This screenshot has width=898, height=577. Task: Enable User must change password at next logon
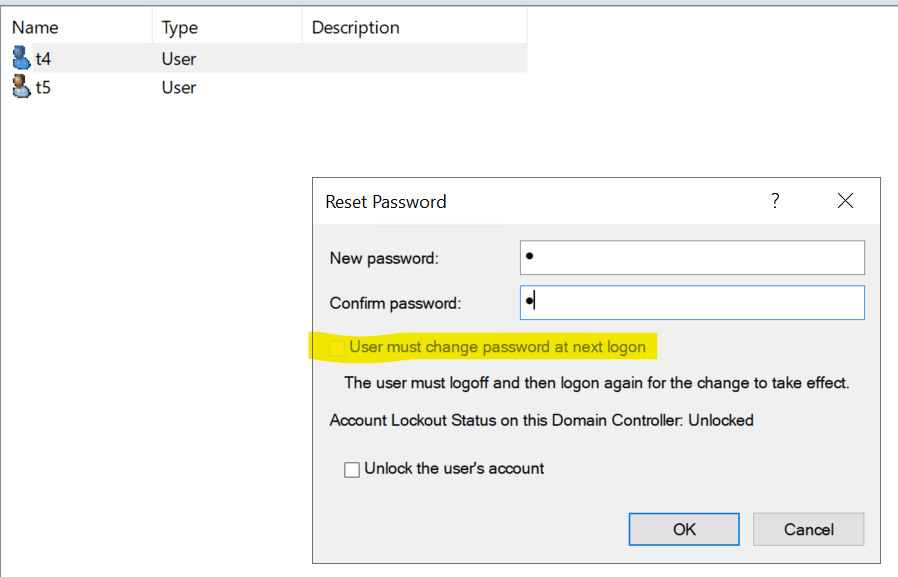click(337, 347)
